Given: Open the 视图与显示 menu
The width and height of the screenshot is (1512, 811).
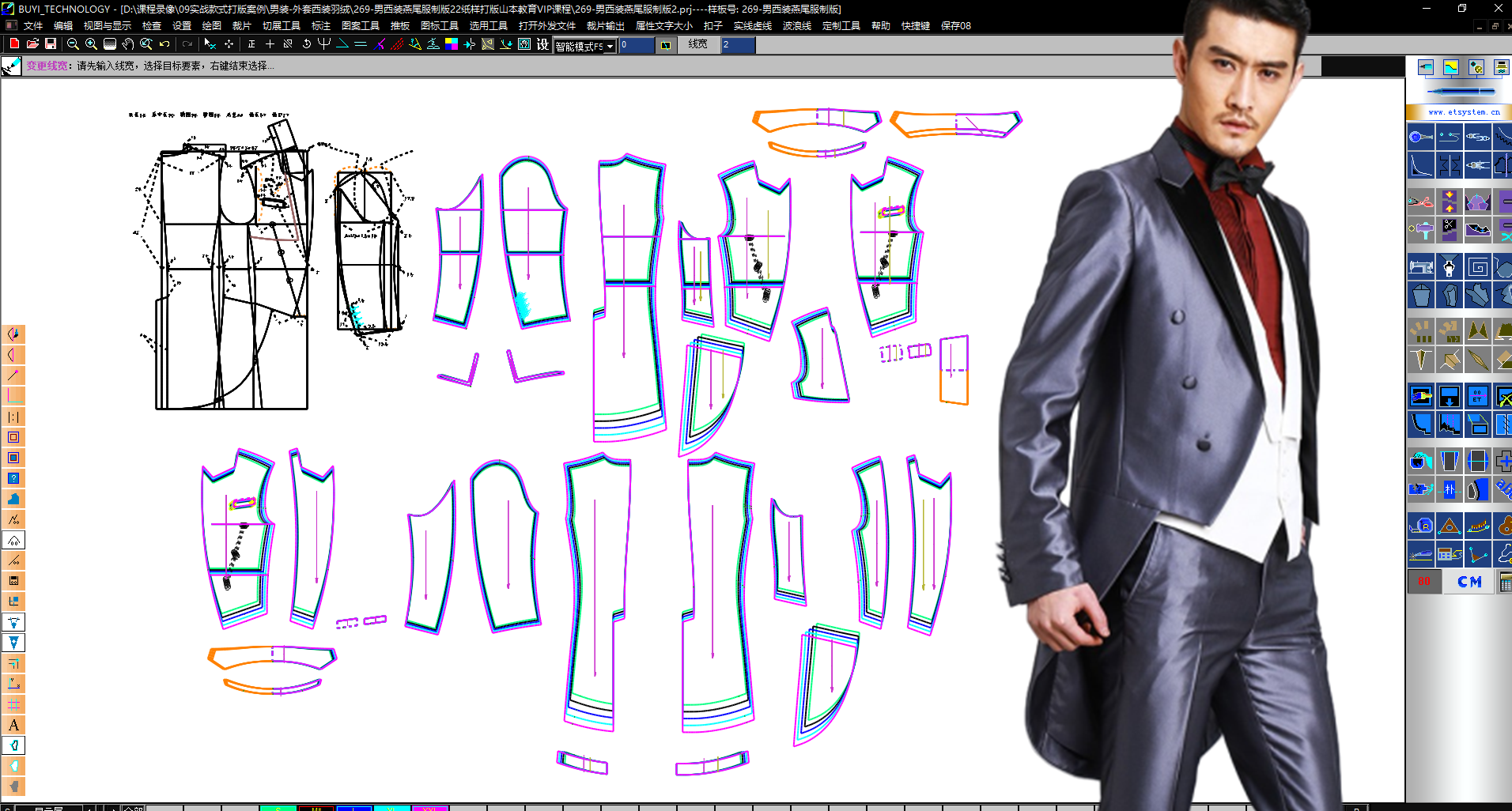Looking at the screenshot, I should tap(108, 25).
